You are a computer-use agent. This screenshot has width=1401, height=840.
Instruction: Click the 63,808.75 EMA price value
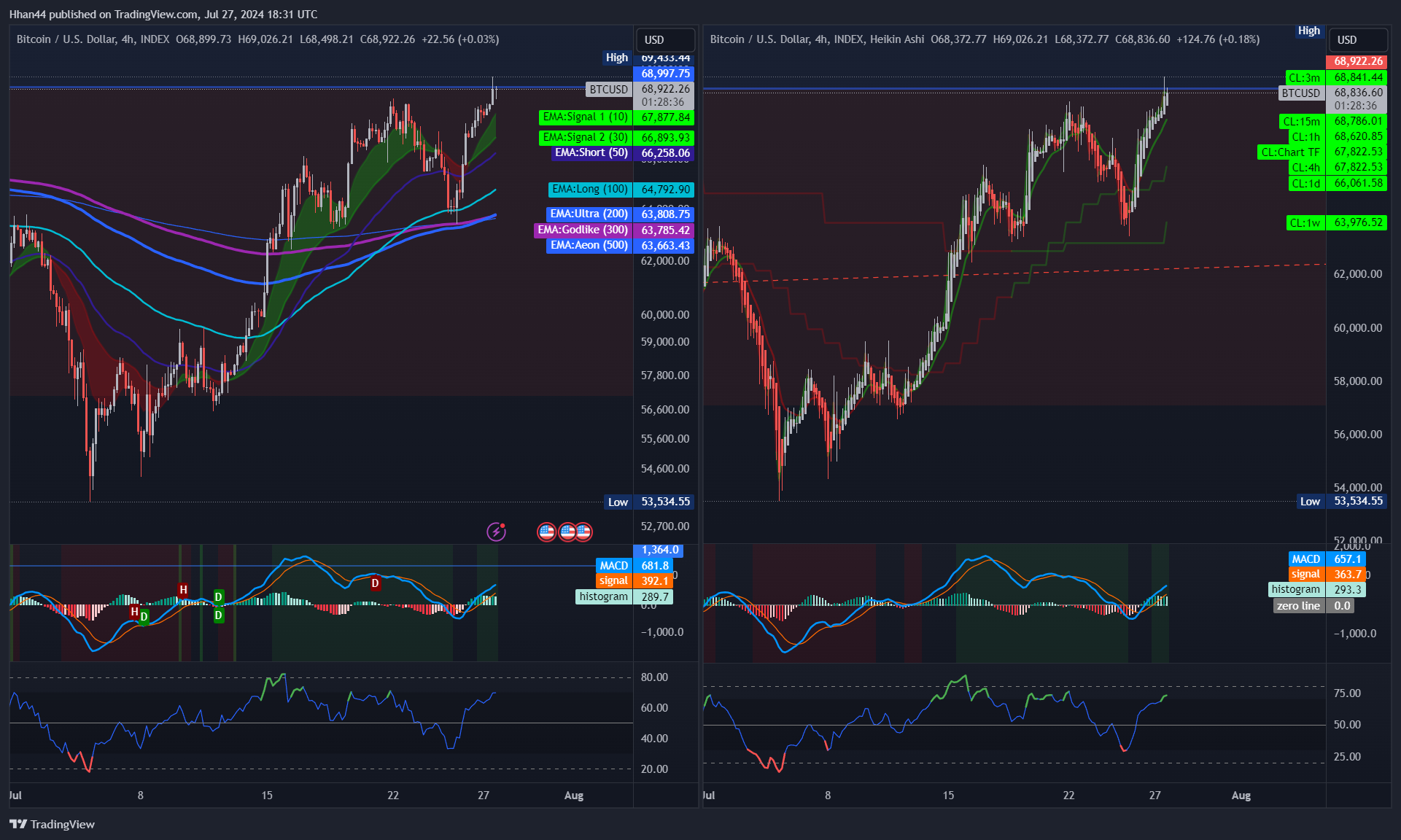(665, 214)
